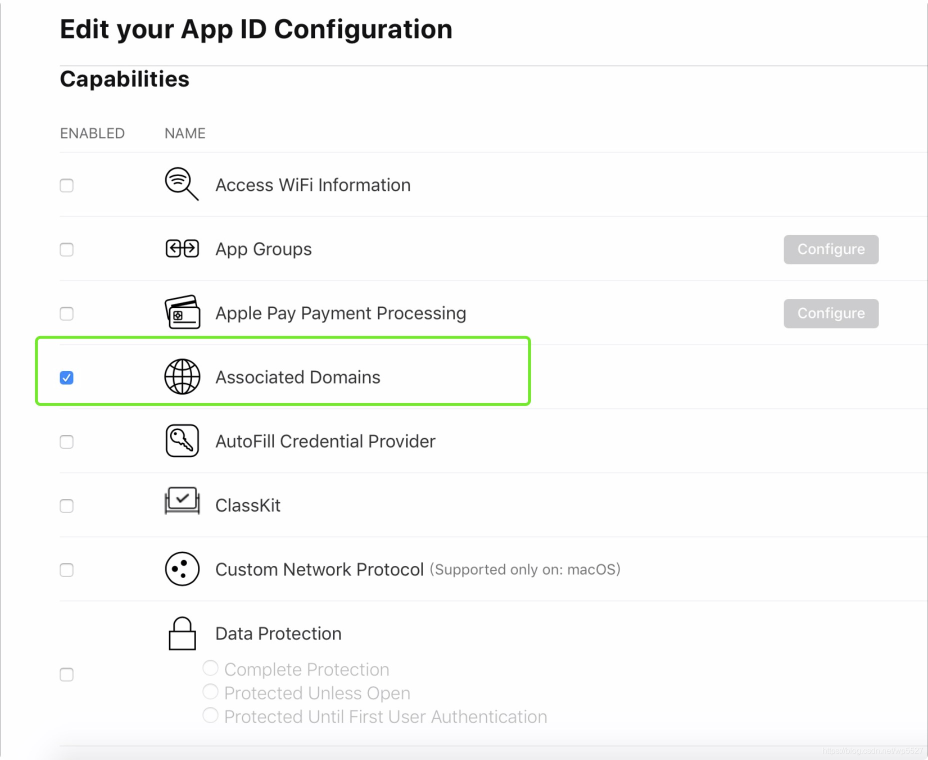Screen dimensions: 928x760
Task: Click the Supported only on macOS note
Action: 525,569
